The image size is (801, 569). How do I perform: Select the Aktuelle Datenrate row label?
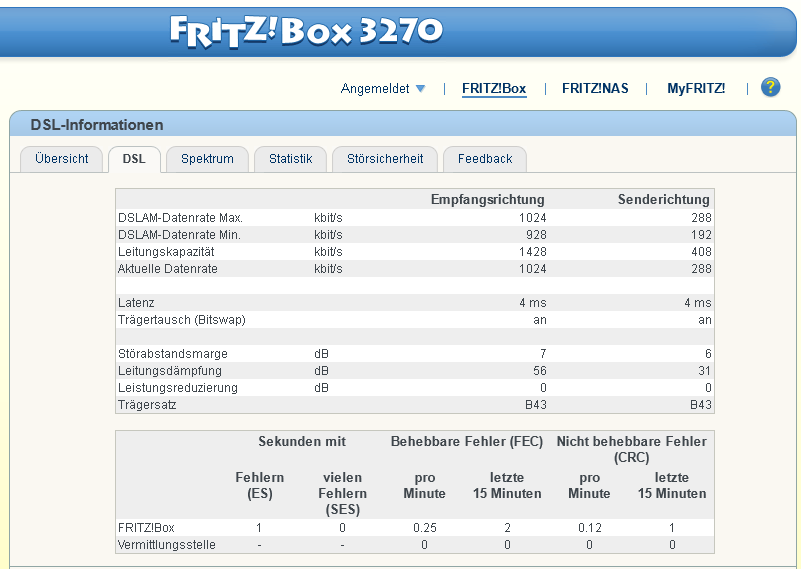168,269
